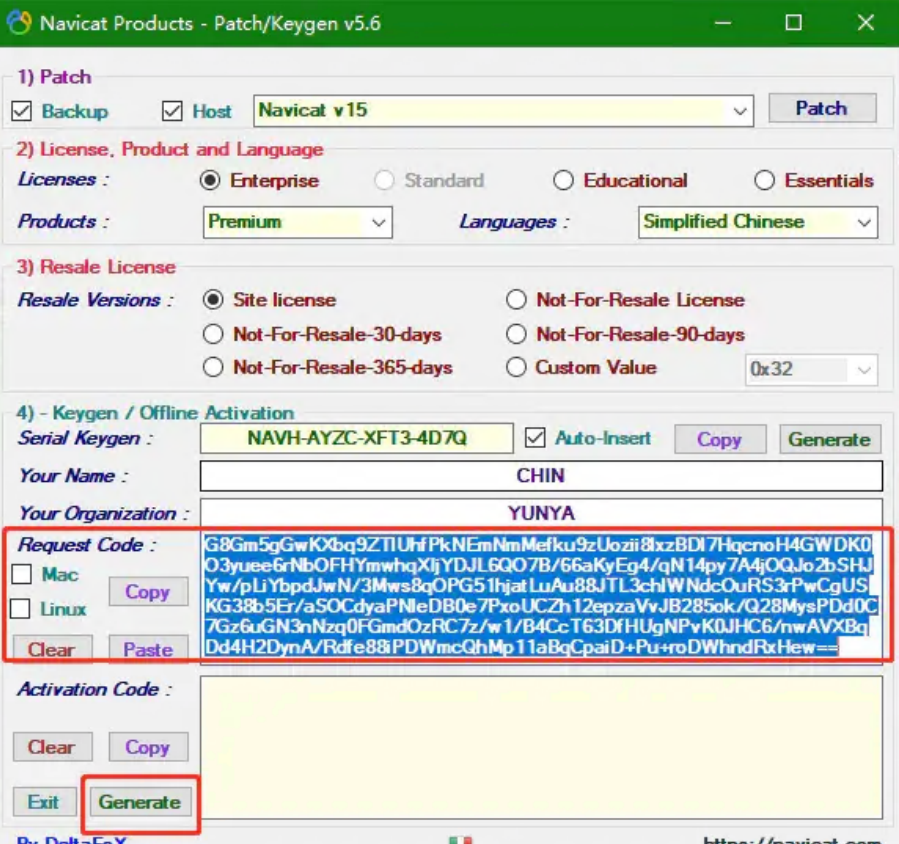Minimize the Patch/Keygen window
Viewport: 899px width, 844px height.
pos(721,23)
